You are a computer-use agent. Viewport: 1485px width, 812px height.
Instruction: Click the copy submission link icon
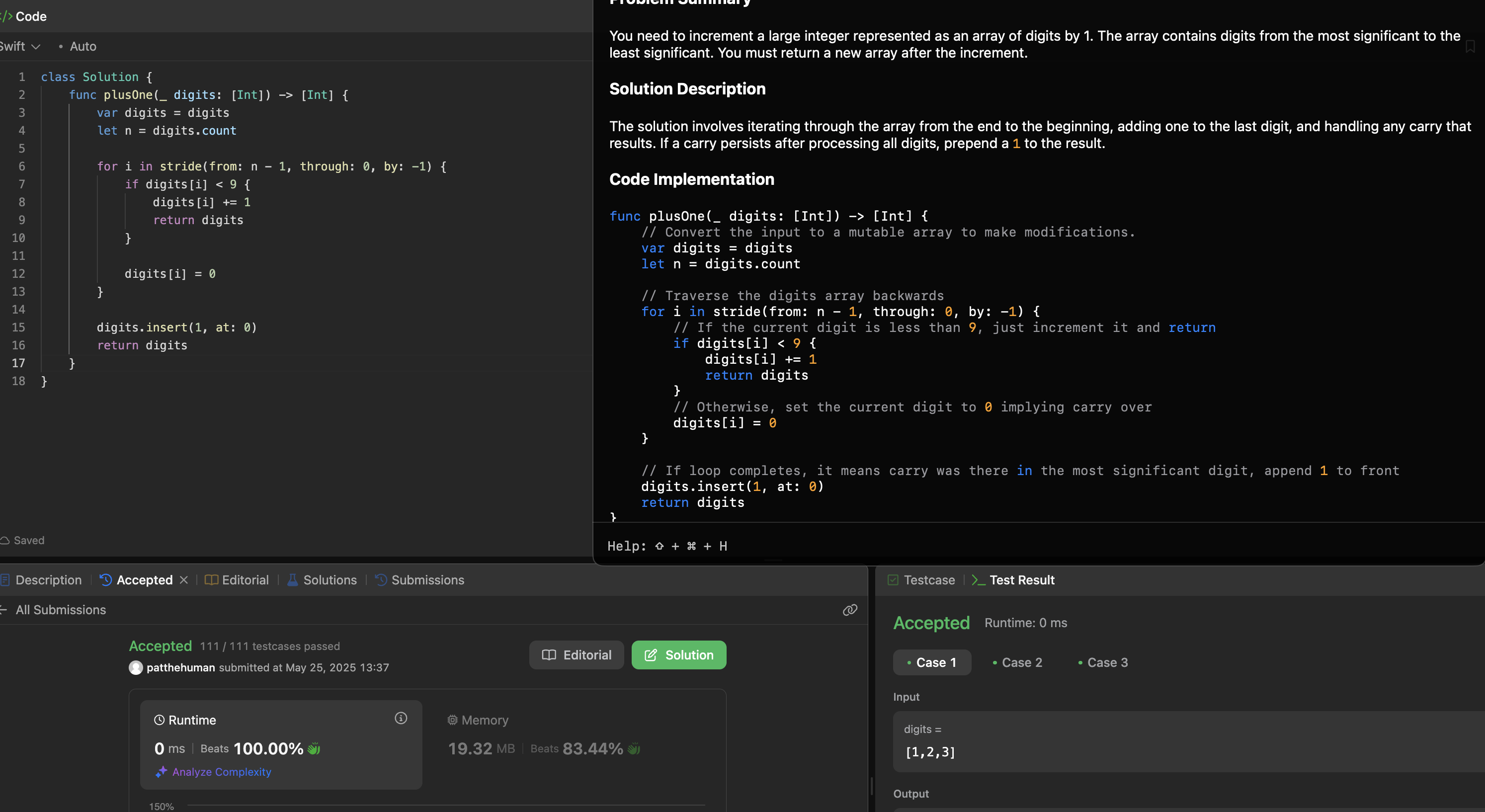(x=850, y=610)
